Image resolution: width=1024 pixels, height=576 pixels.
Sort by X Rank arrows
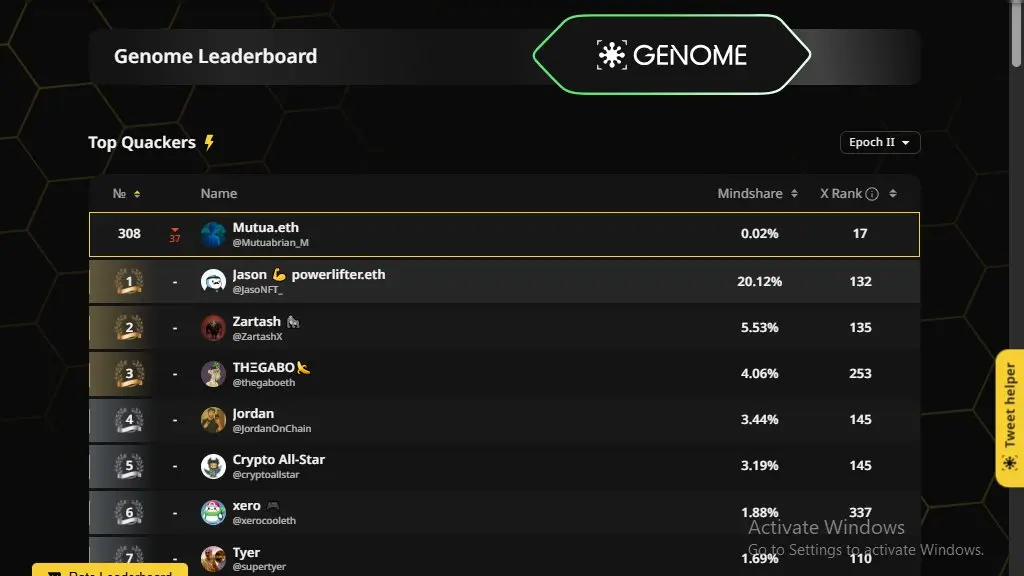(893, 194)
